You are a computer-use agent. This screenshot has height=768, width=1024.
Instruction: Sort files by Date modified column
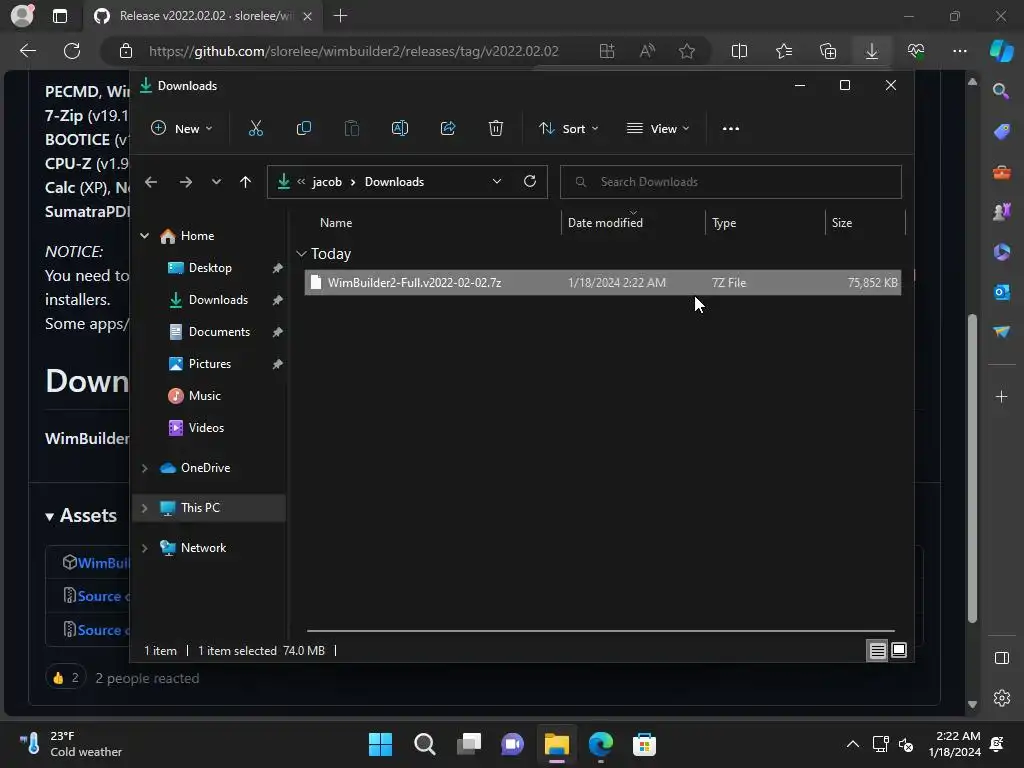(633, 223)
